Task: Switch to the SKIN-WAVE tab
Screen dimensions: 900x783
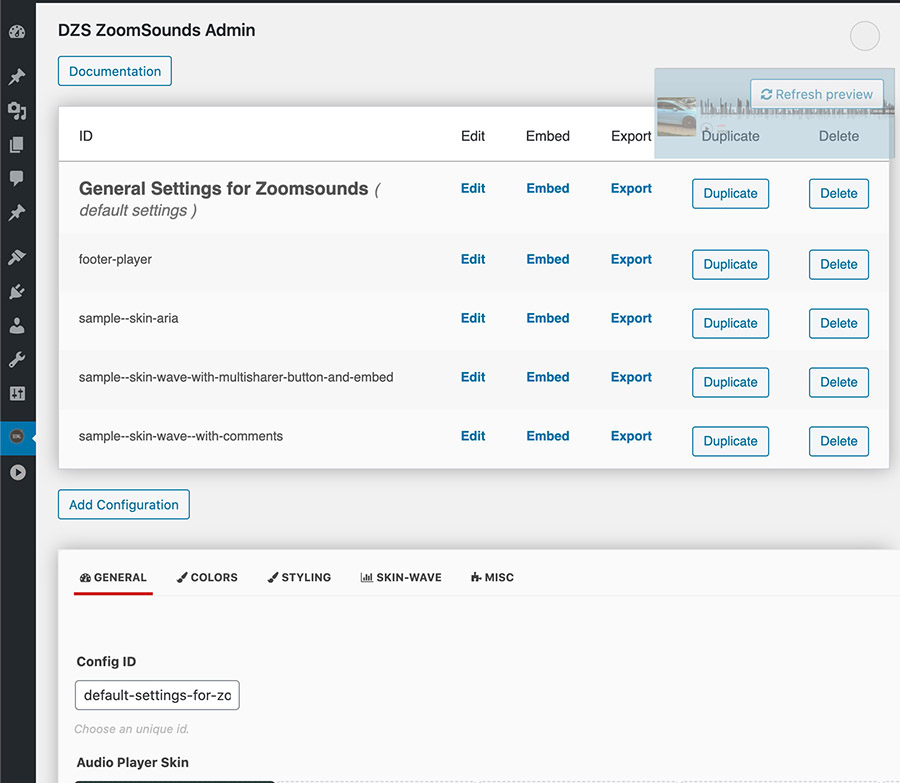Action: [401, 577]
